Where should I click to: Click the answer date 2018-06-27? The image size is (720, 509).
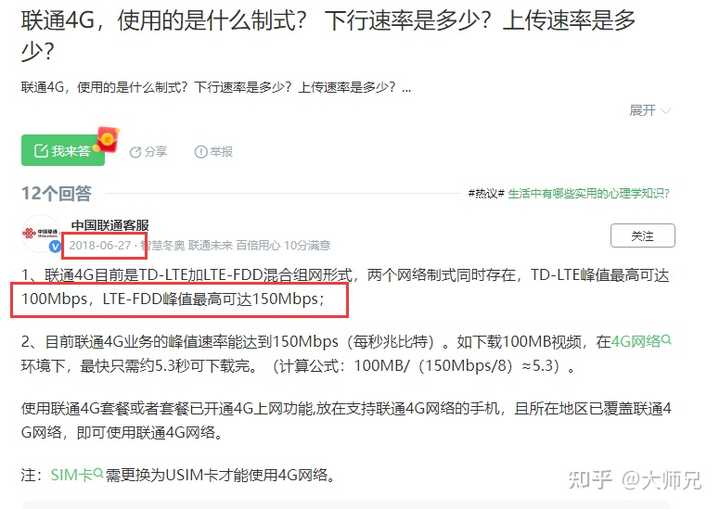tap(100, 245)
